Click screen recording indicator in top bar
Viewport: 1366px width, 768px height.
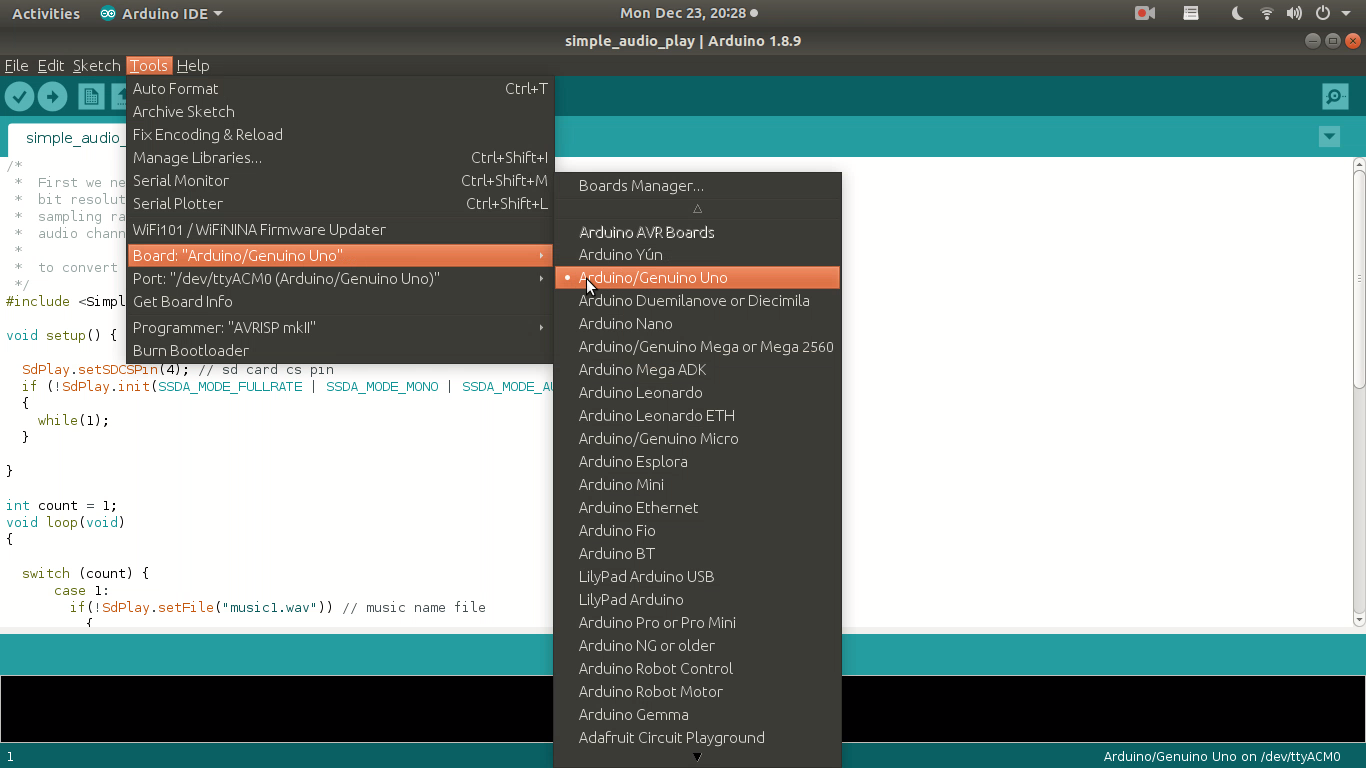(1145, 13)
